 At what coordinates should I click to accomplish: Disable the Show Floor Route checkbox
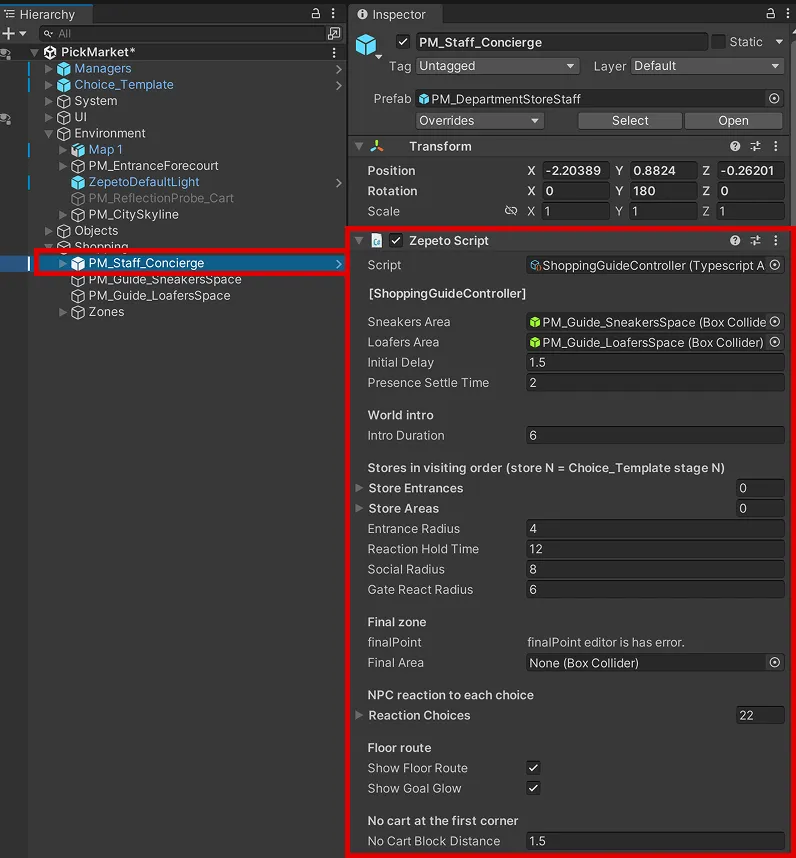pos(533,768)
